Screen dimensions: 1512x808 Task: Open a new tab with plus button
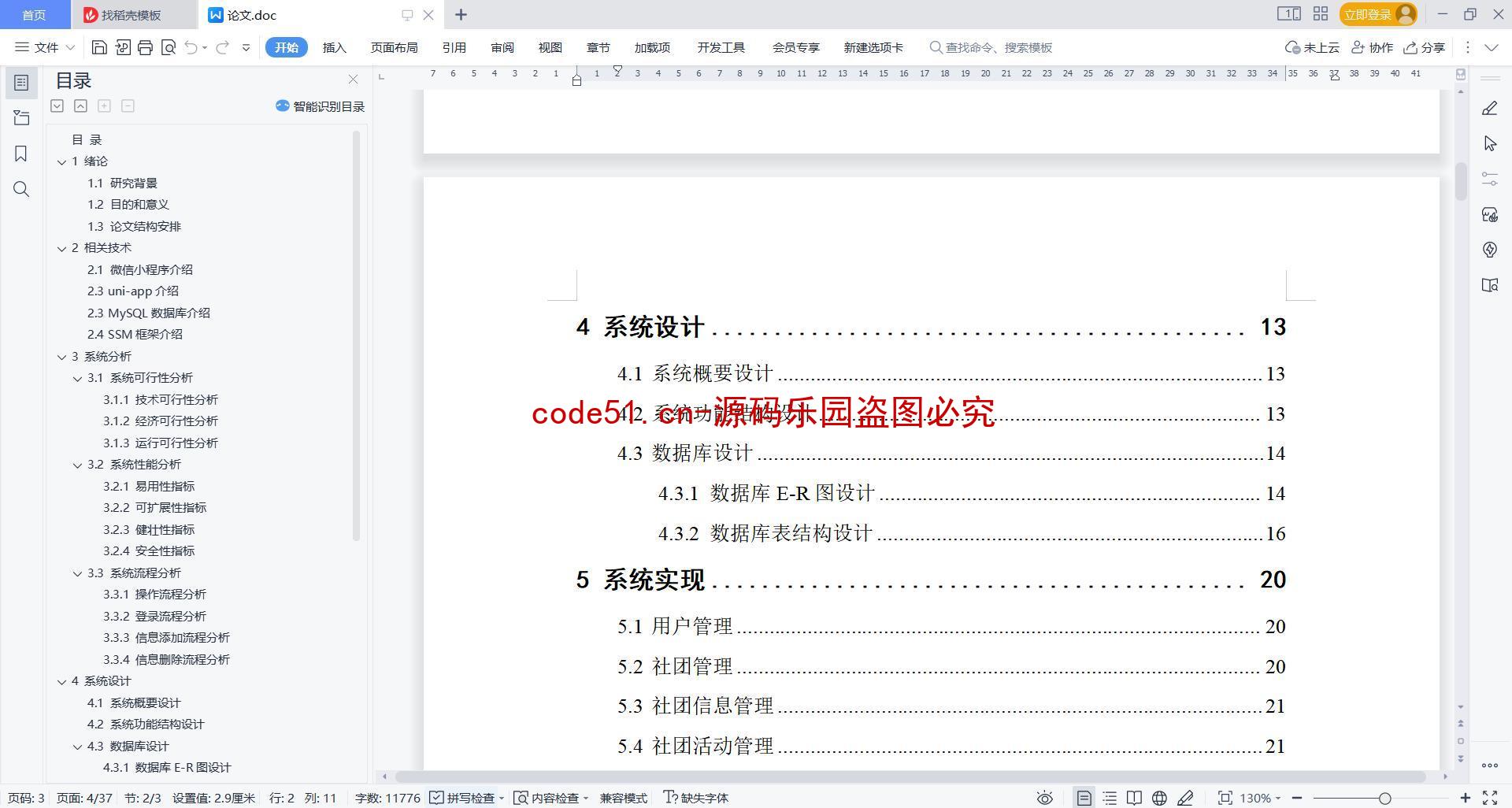[x=461, y=15]
